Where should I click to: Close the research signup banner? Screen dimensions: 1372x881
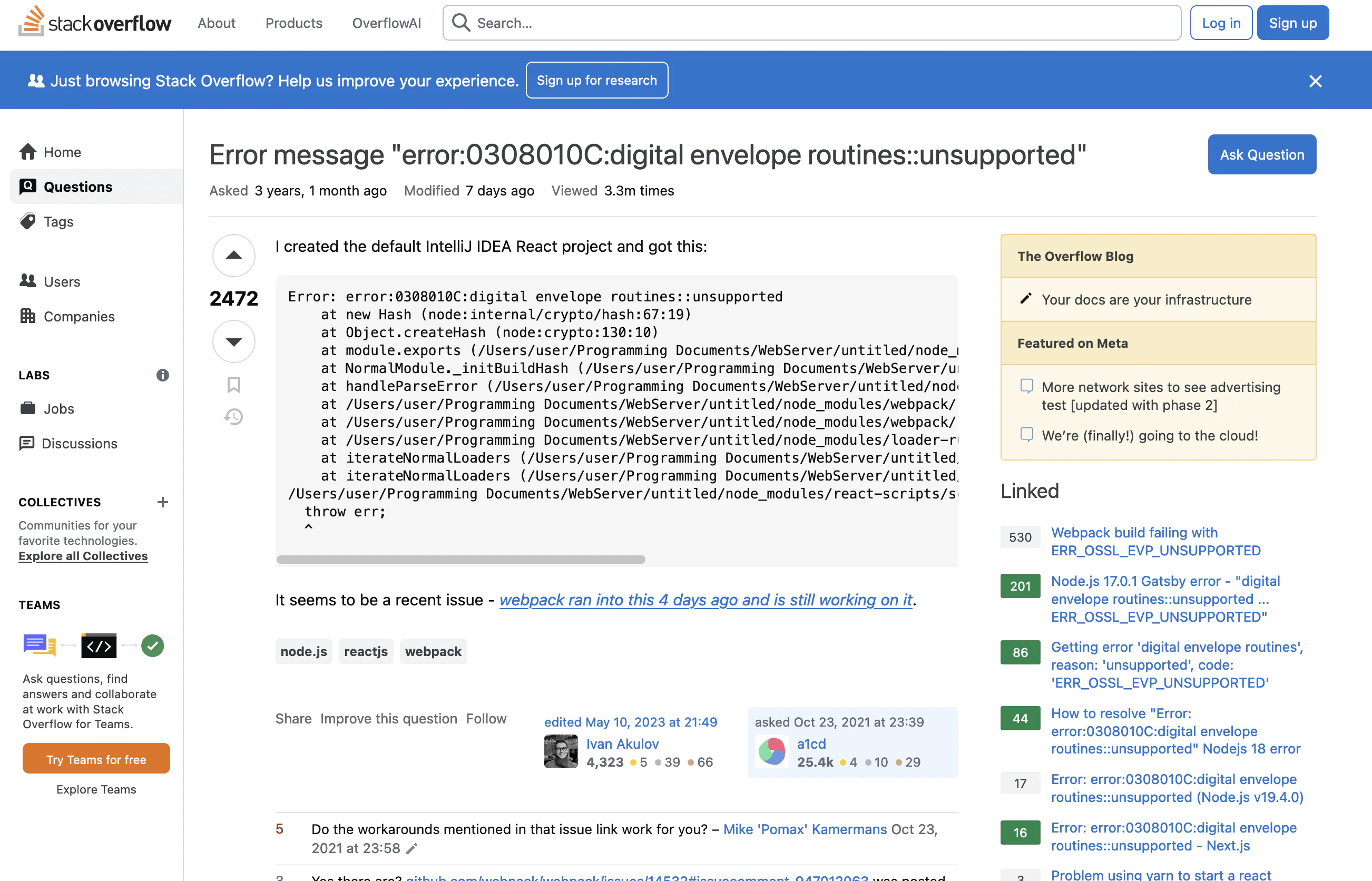click(1315, 81)
